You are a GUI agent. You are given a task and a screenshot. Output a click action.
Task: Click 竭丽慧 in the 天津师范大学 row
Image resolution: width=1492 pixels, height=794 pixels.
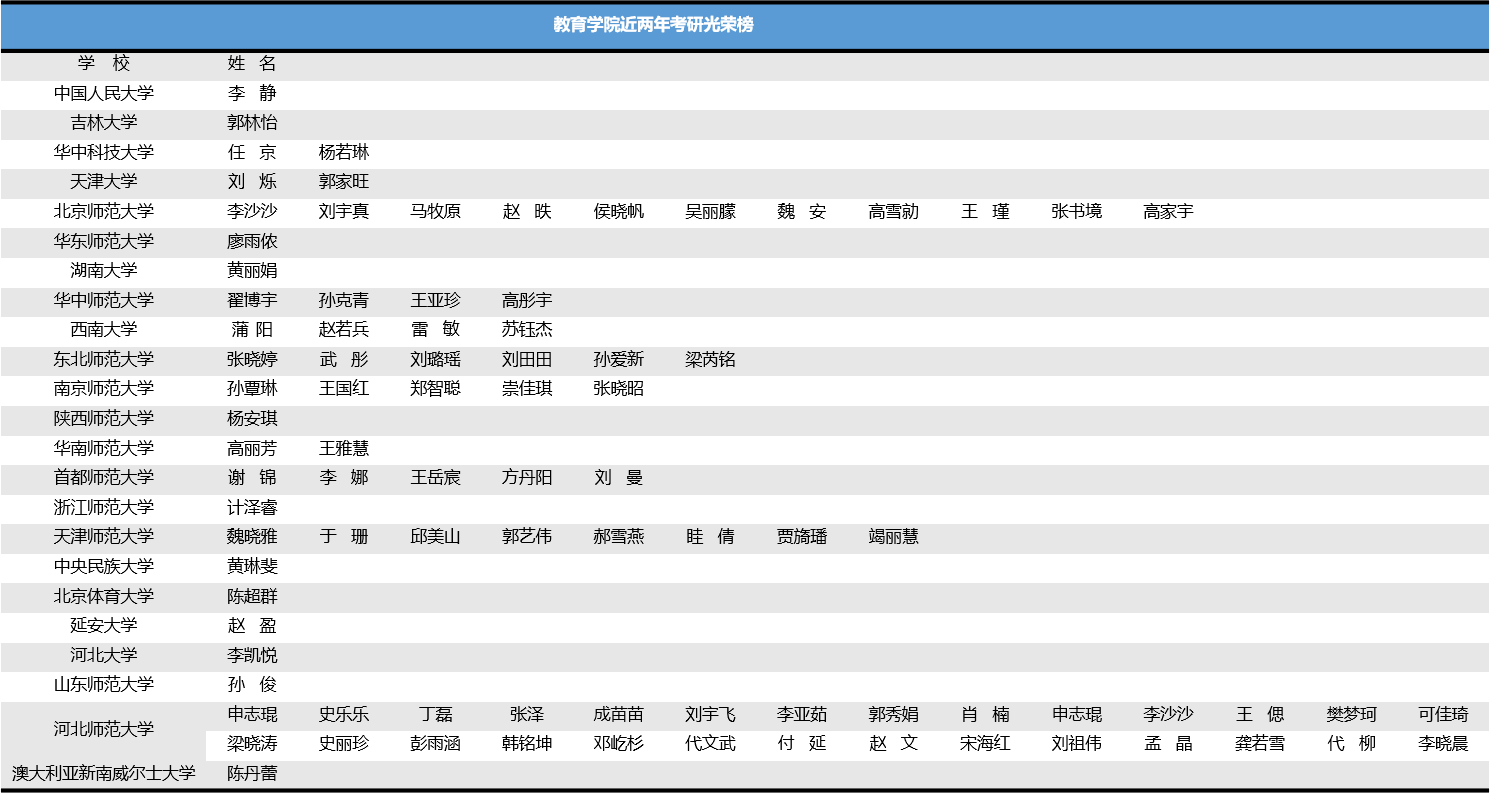click(893, 537)
